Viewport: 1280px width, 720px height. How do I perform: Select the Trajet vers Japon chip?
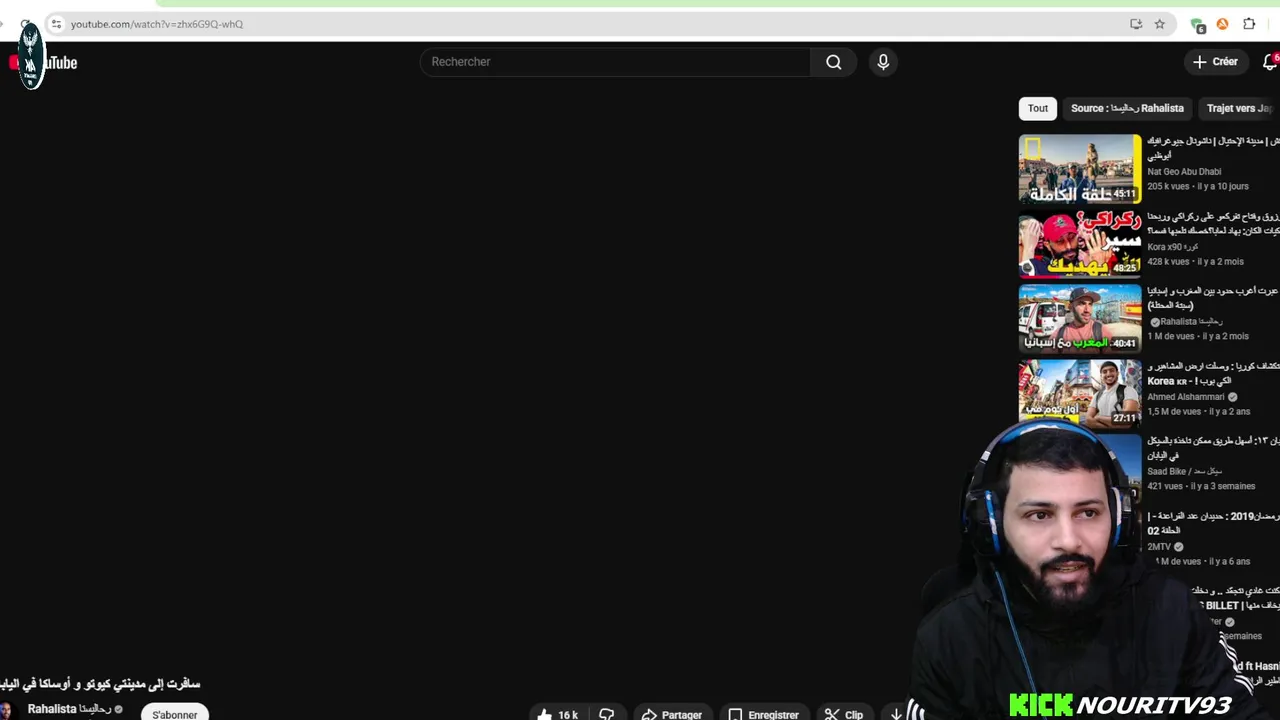click(1239, 108)
